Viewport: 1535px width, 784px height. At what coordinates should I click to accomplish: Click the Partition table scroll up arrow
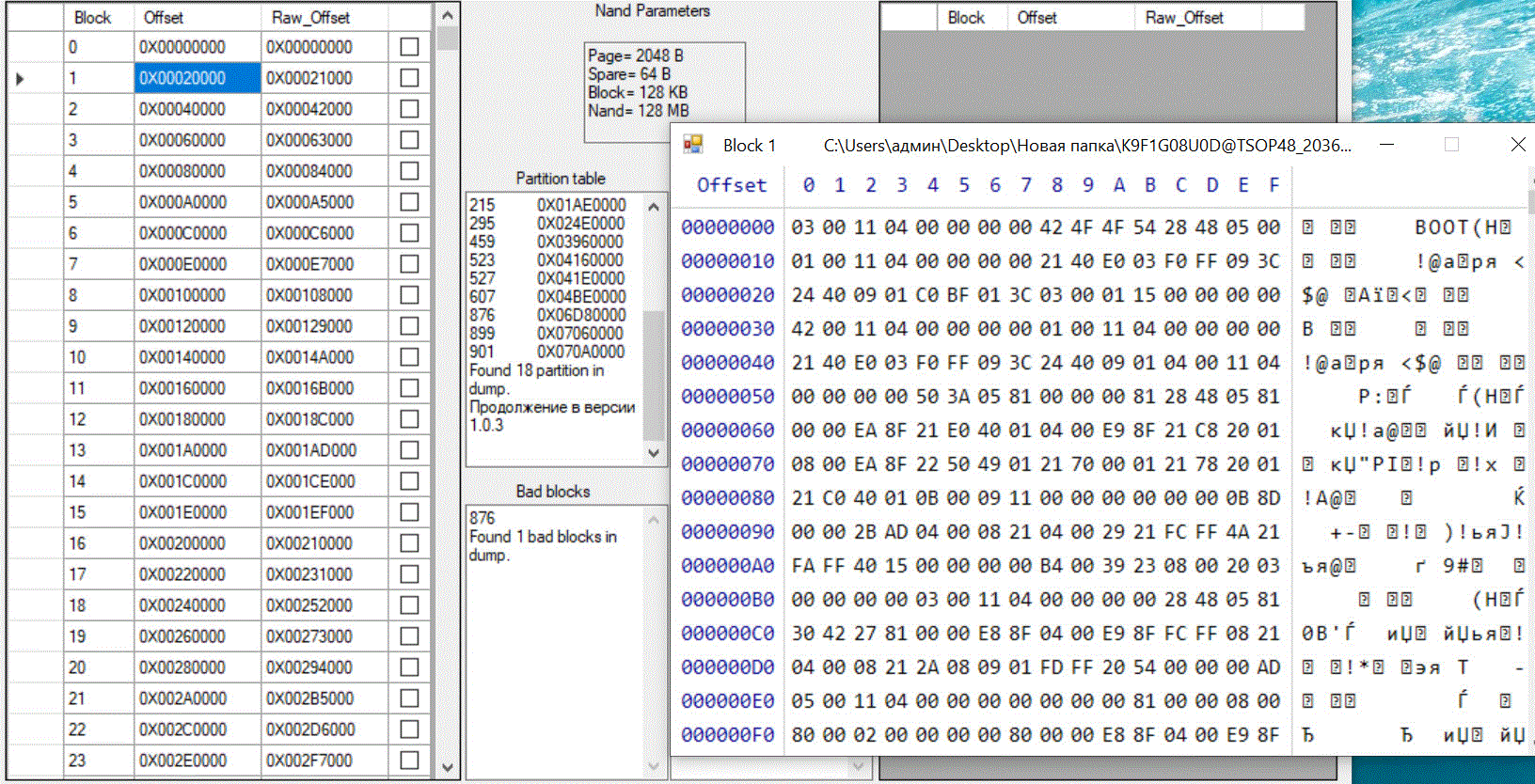tap(654, 206)
